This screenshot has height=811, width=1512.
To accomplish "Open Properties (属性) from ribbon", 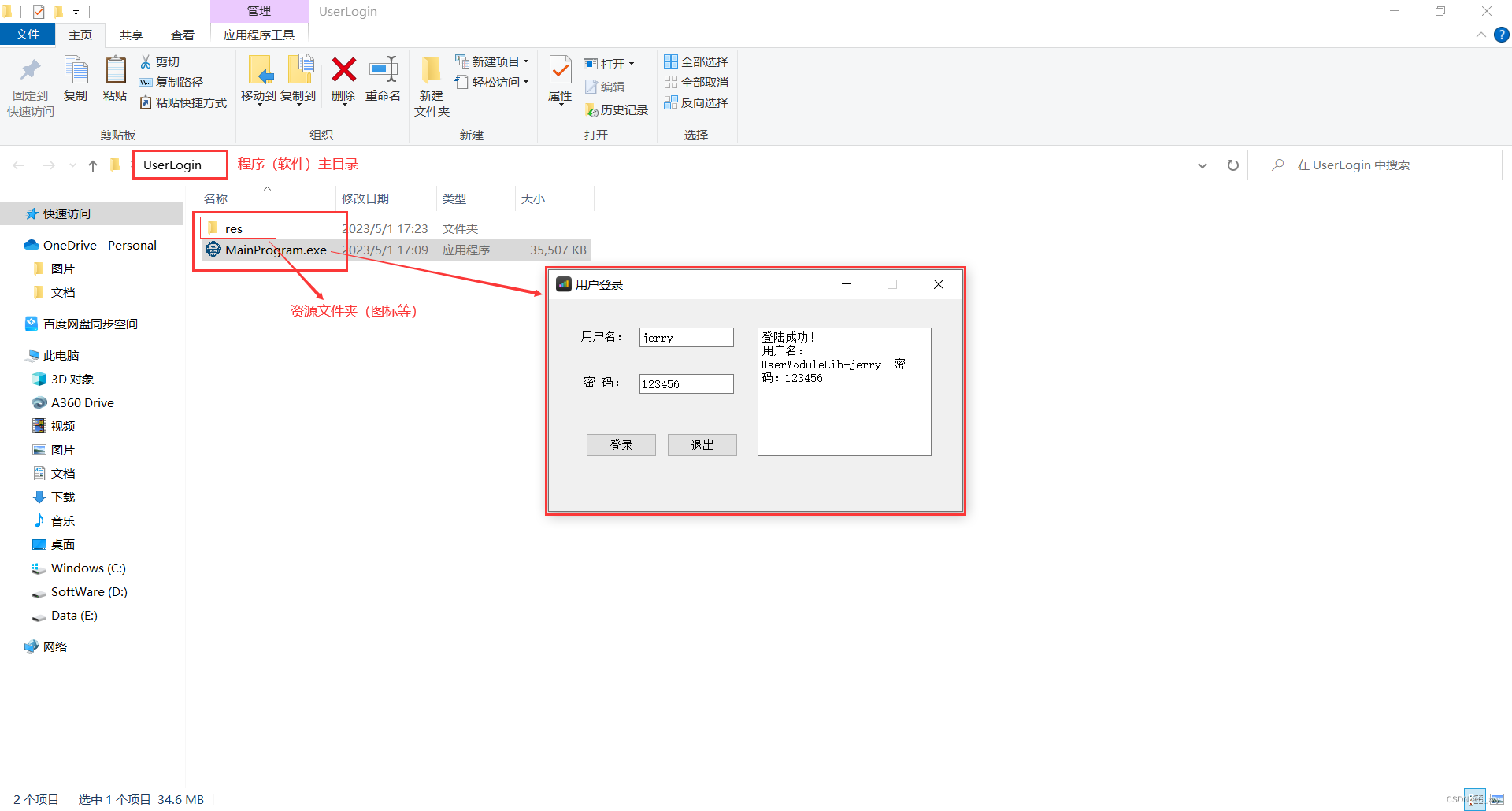I will pos(560,80).
